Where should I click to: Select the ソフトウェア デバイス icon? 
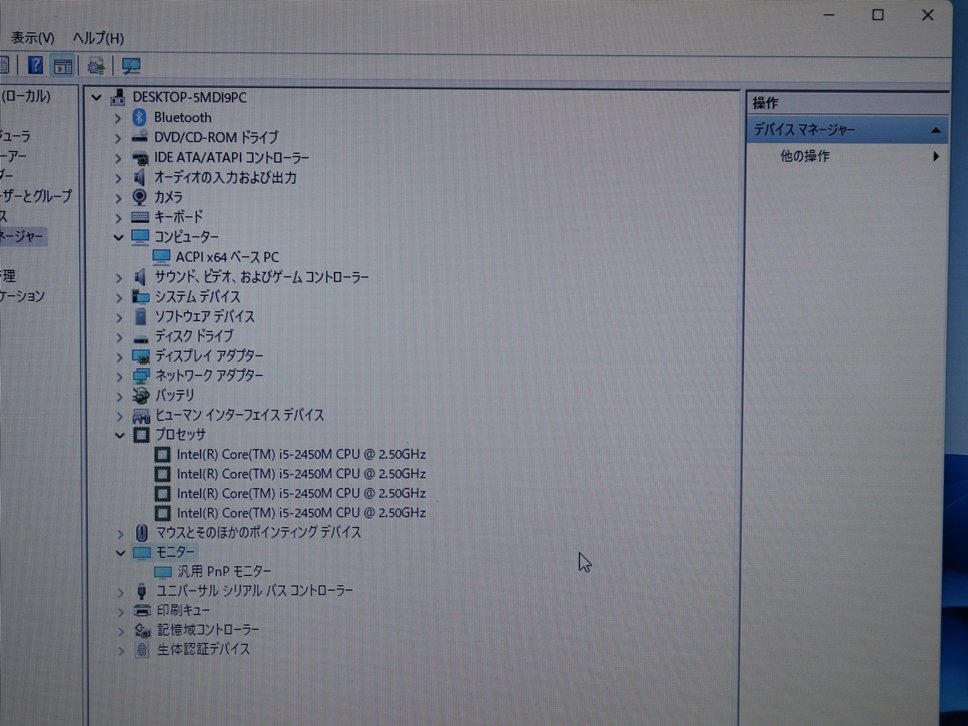click(x=141, y=317)
